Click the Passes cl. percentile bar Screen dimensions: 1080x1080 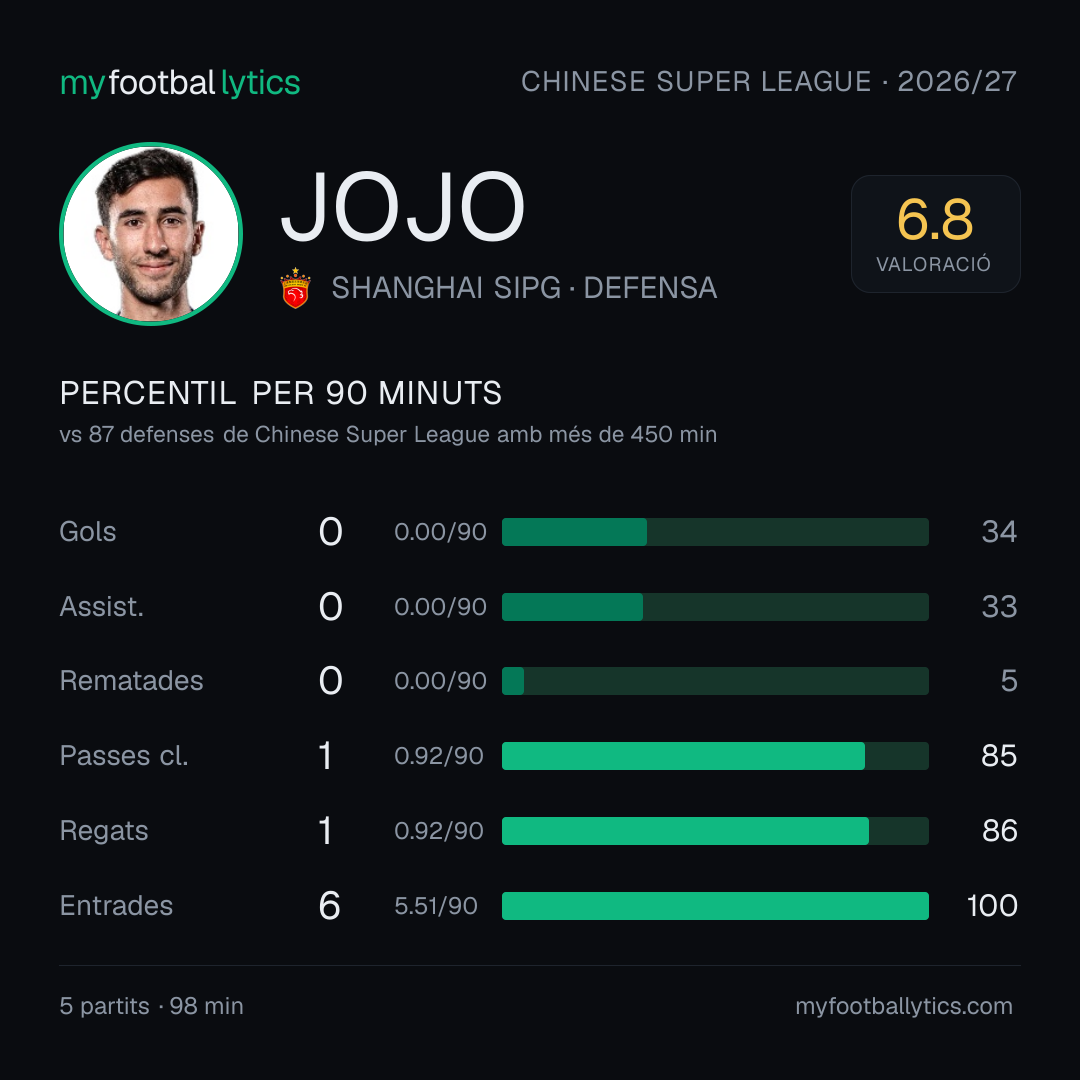[715, 756]
